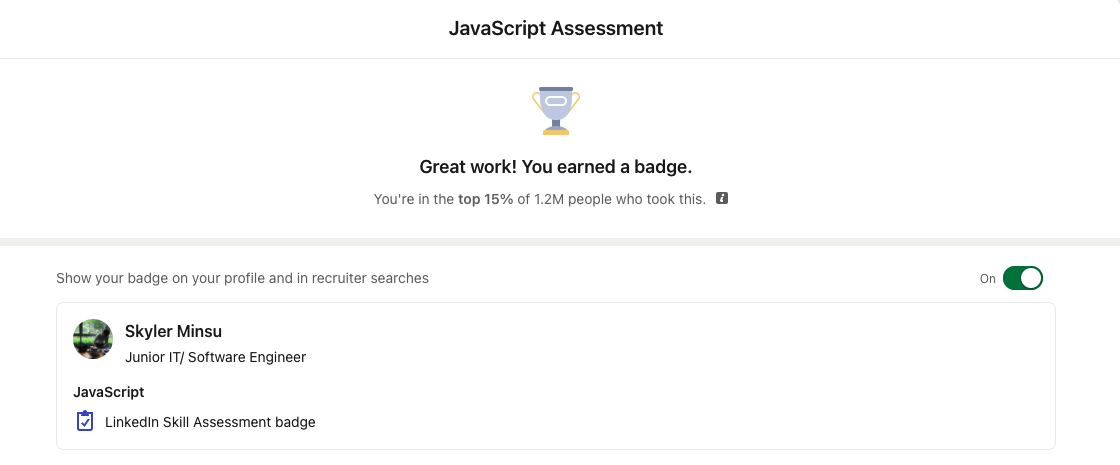
Task: Open Skyler Minsu's profile photo
Action: (x=93, y=339)
